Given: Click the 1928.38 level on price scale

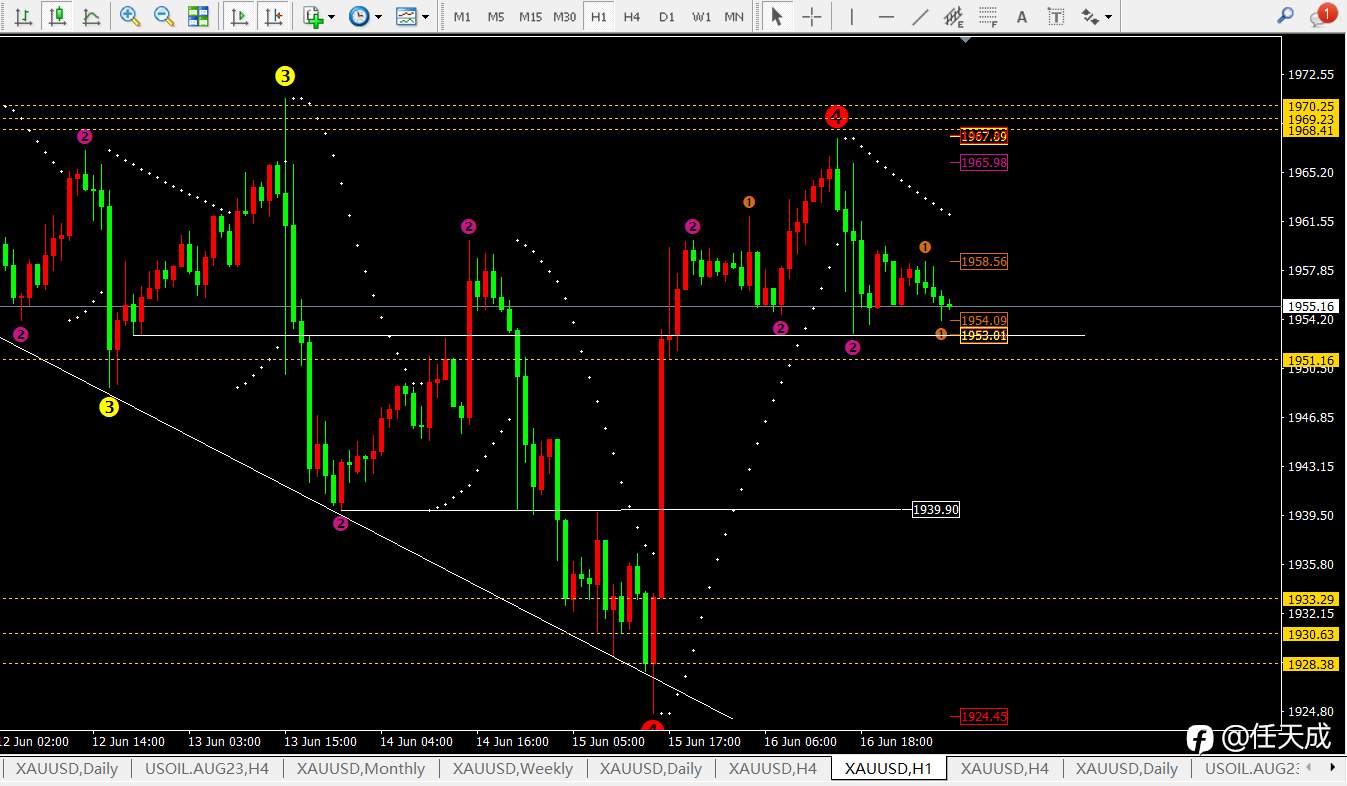Looking at the screenshot, I should tap(1312, 664).
